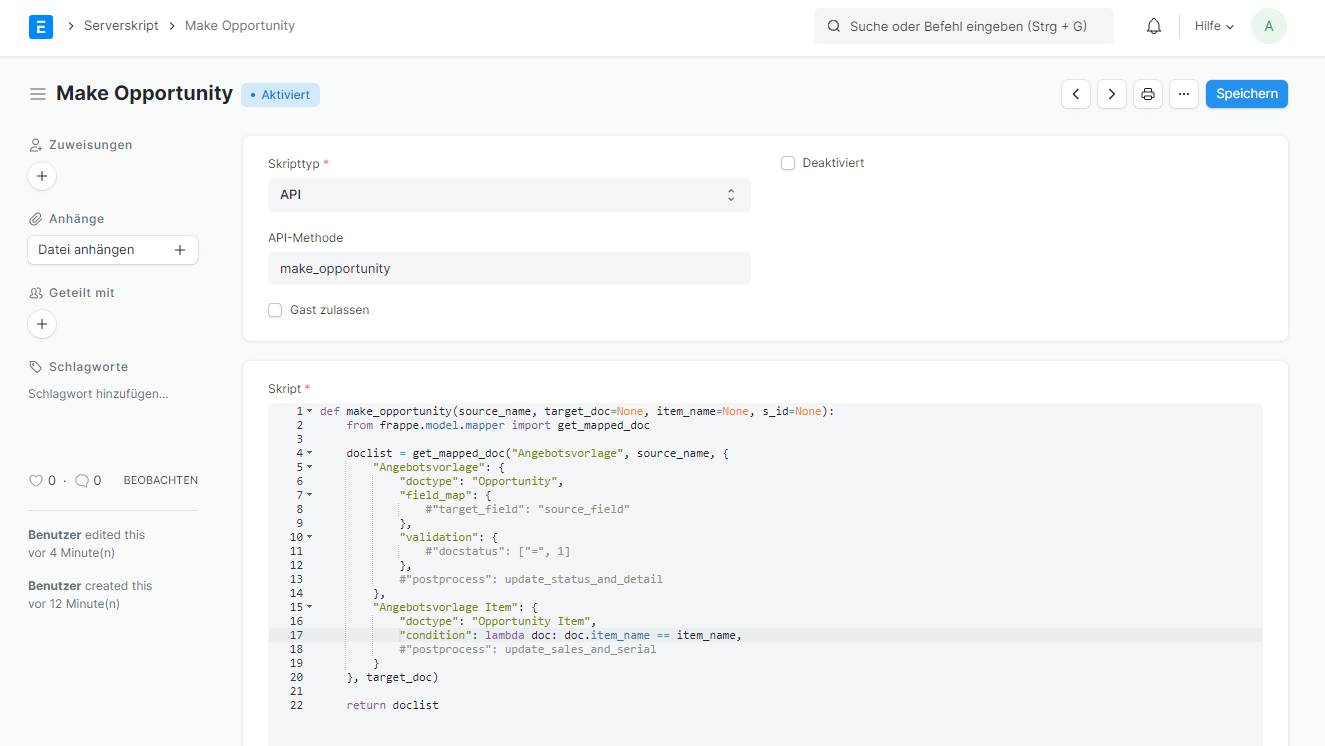Click 'from frappe.model.mapper import' line
The height and width of the screenshot is (746, 1325).
click(498, 425)
